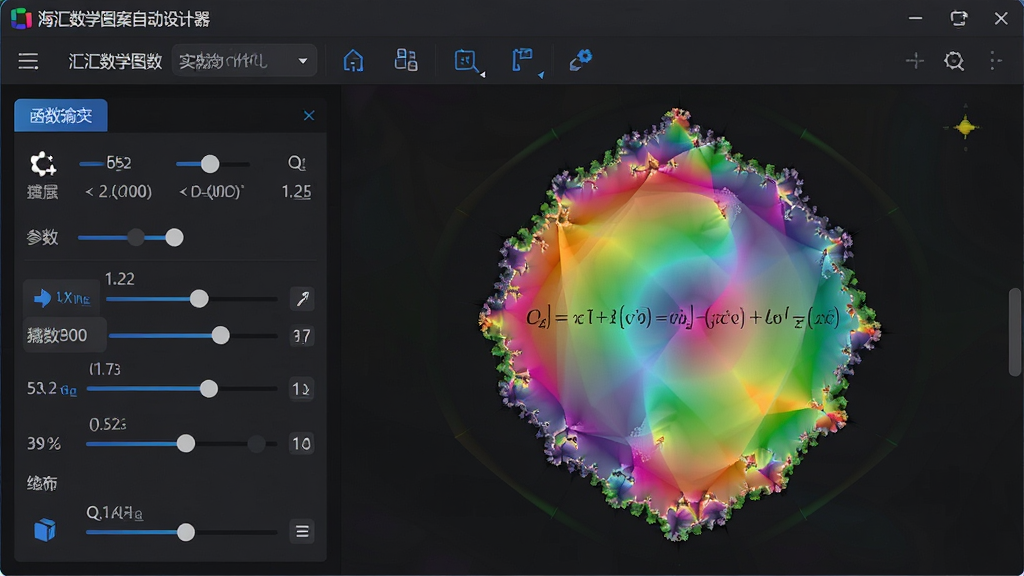
Task: Click the gear icon above 擴展
Action: pyautogui.click(x=43, y=164)
